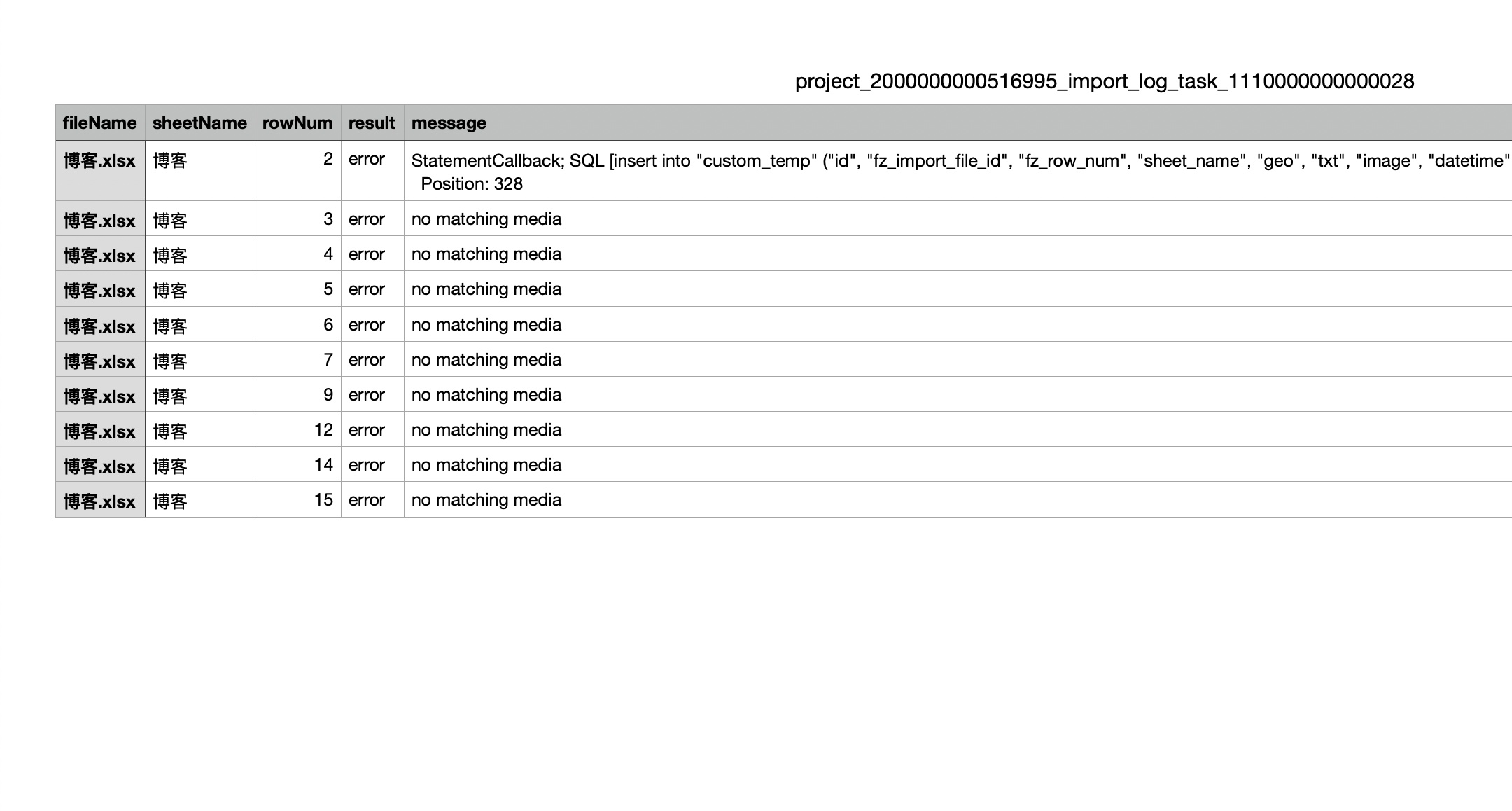Click the error result cell for row 5
1512x811 pixels.
372,289
